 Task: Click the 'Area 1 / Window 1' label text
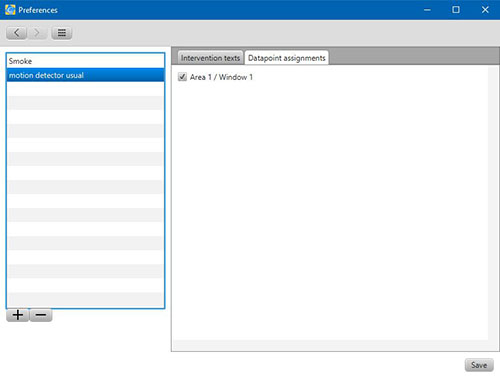pos(221,77)
